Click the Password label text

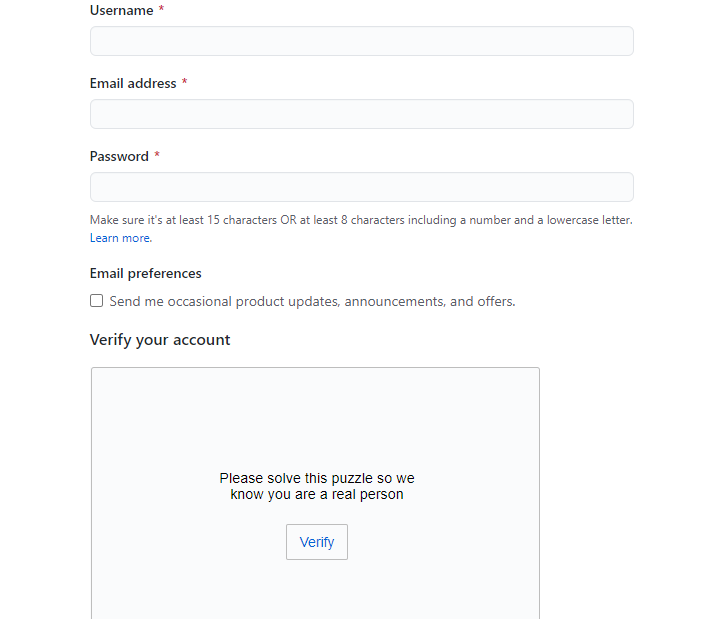coord(119,156)
